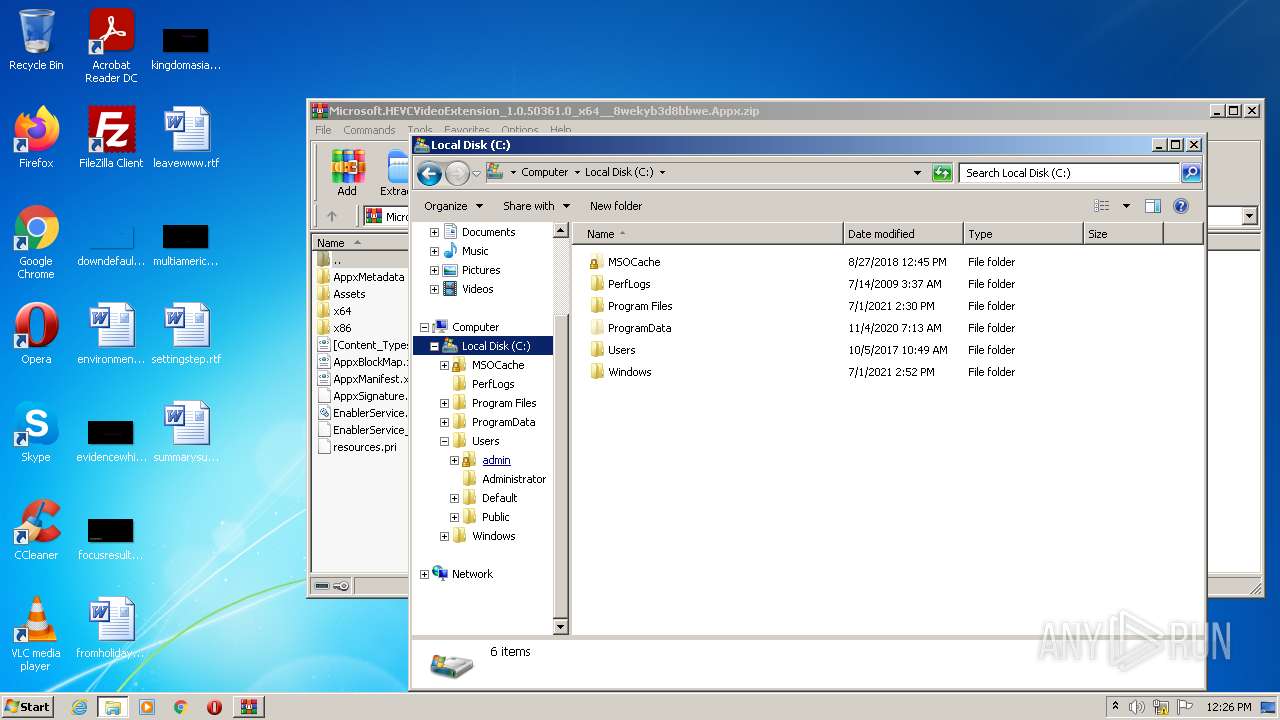1280x720 pixels.
Task: Click the Forward navigation arrow in Explorer
Action: click(457, 173)
